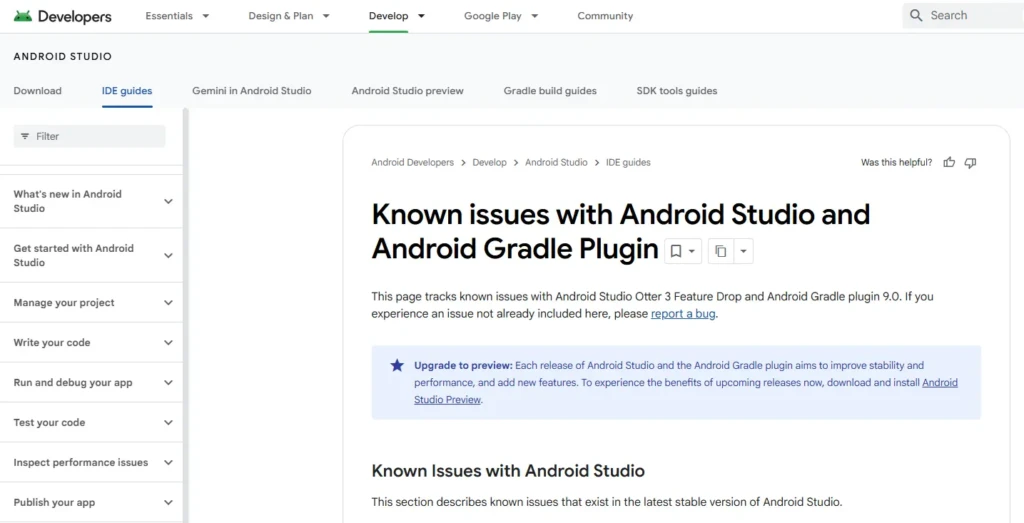Open Android Studio preview tab
Screen dimensions: 1024x523
click(x=408, y=91)
